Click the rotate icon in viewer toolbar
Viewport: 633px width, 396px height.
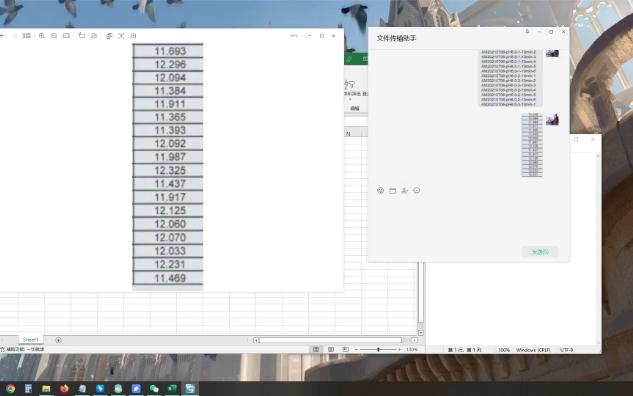pos(82,36)
